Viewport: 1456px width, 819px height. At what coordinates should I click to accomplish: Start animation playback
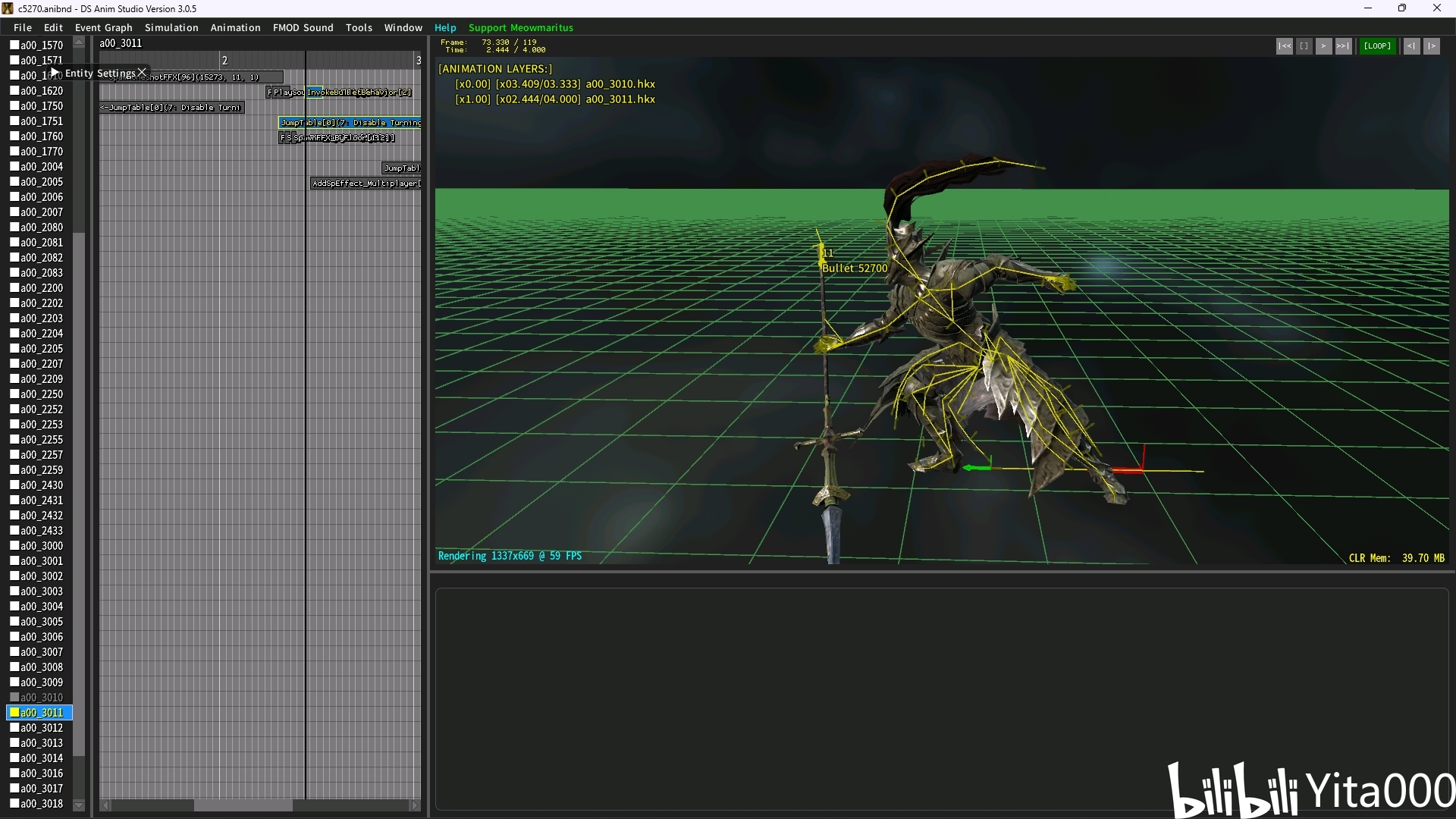[x=1323, y=46]
